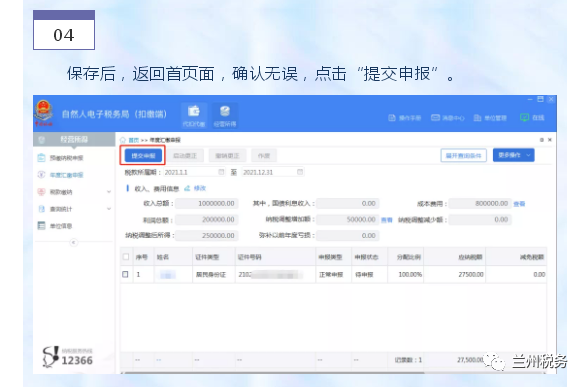The width and height of the screenshot is (586, 387).
Task: Select 年度汇缴申报 in the sidebar
Action: [x=67, y=175]
